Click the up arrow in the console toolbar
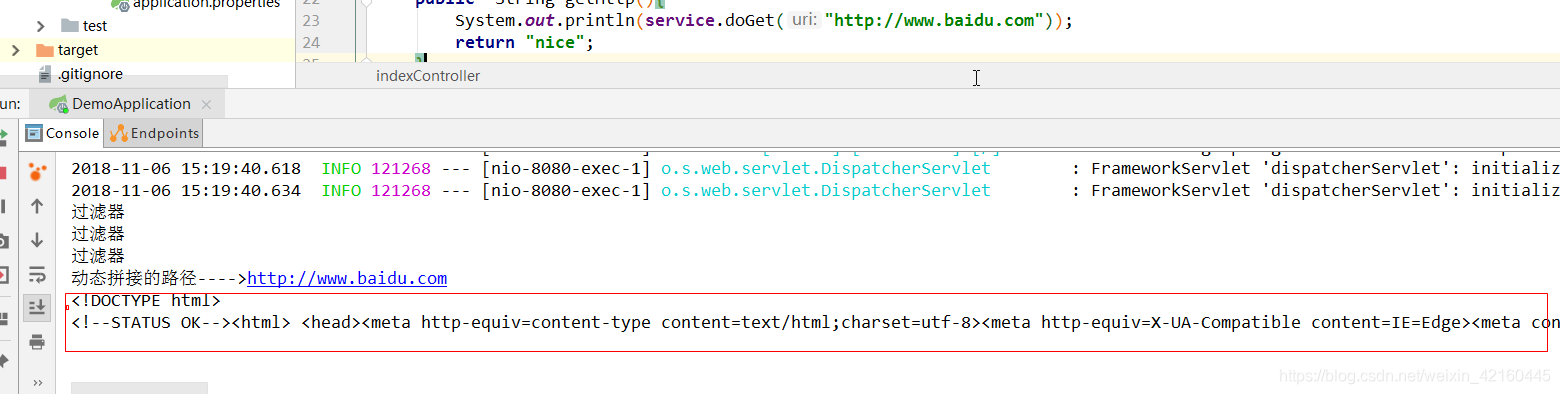 [37, 206]
